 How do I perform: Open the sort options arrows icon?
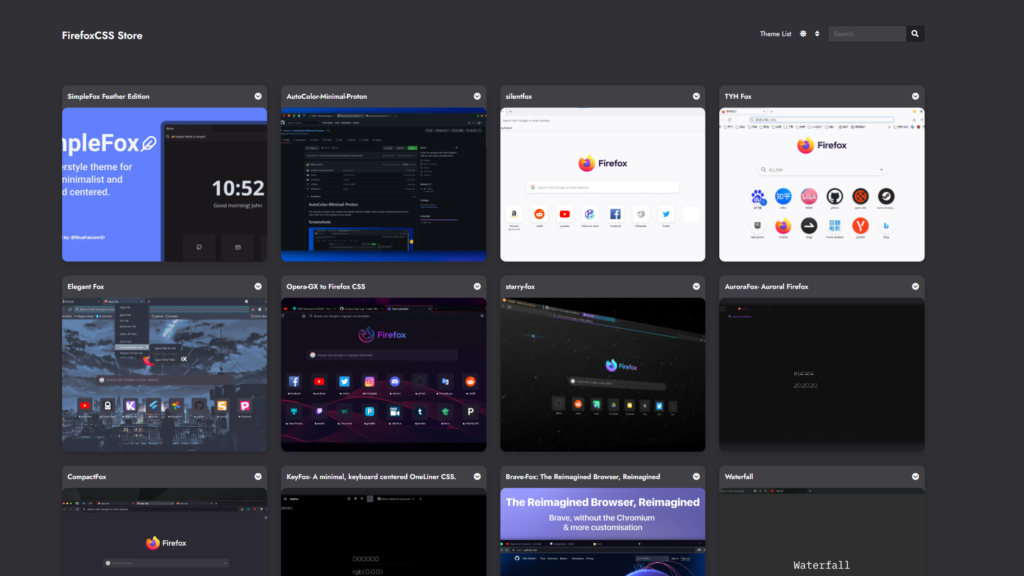[x=817, y=34]
